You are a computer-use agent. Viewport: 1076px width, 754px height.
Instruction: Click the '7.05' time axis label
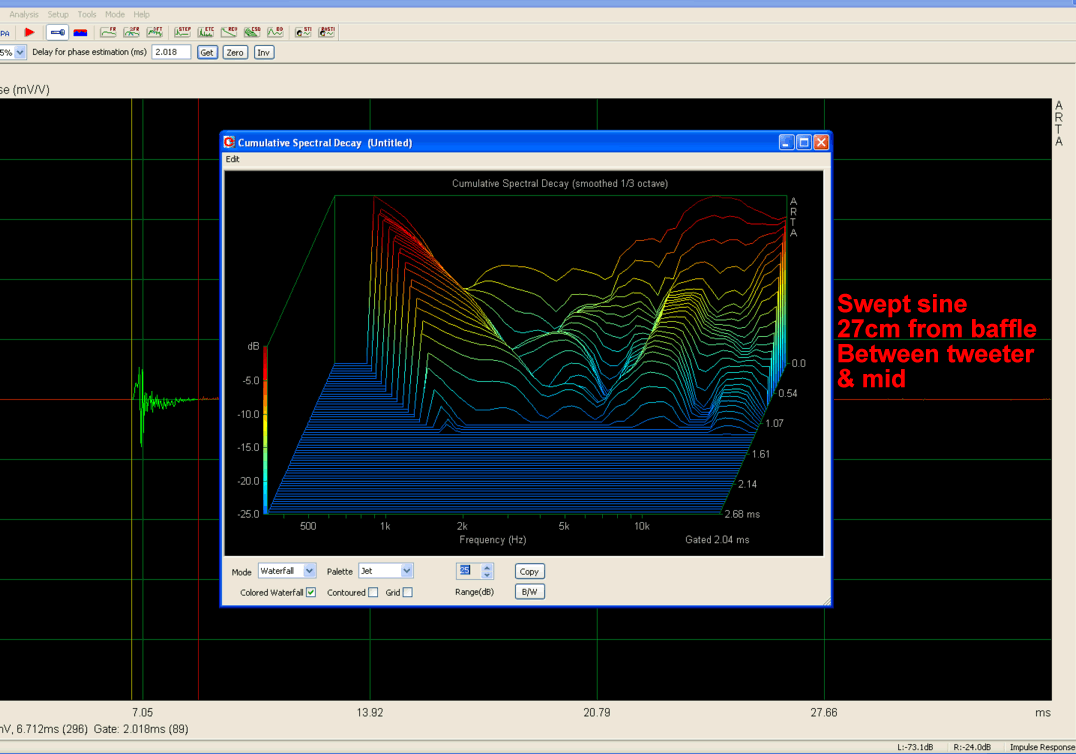tap(143, 713)
